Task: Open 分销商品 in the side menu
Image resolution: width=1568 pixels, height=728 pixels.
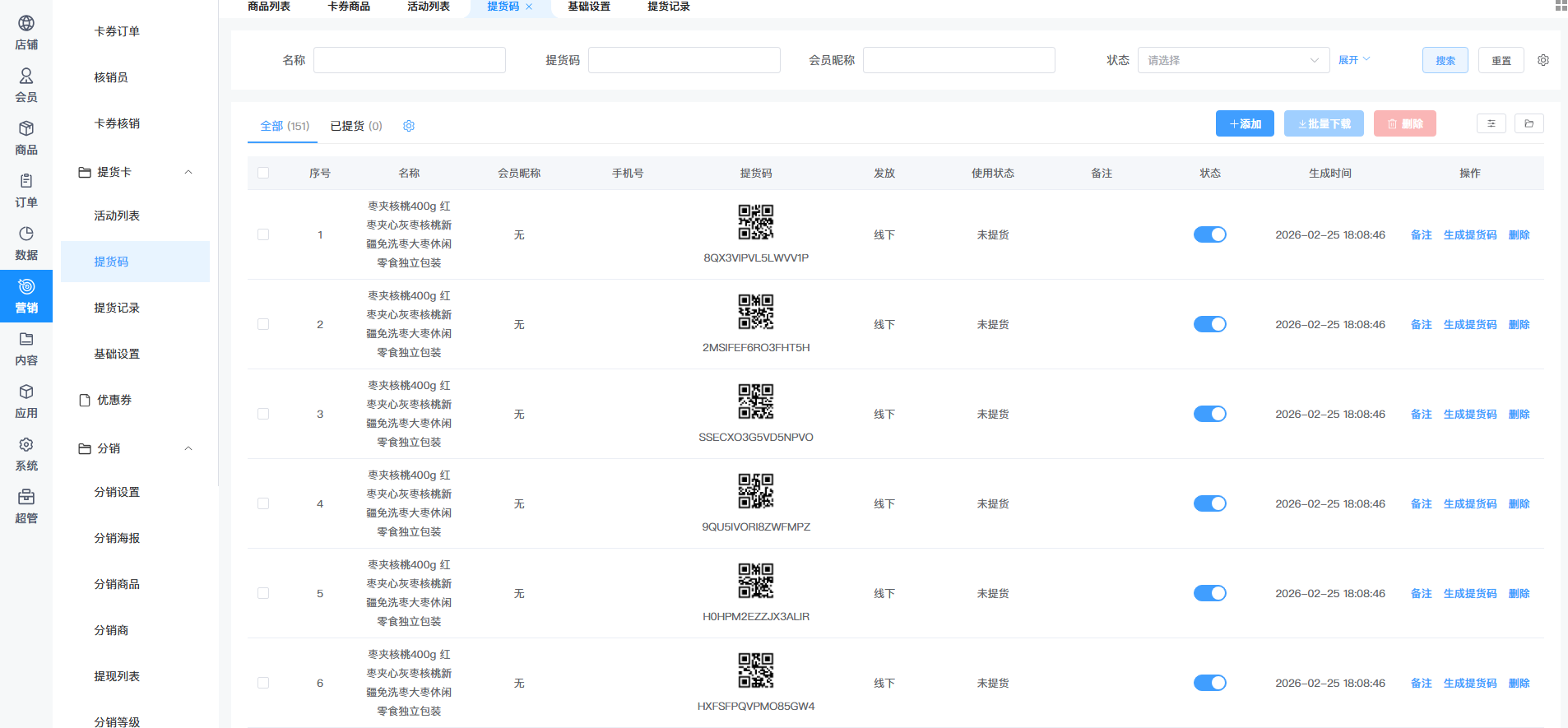Action: (136, 584)
